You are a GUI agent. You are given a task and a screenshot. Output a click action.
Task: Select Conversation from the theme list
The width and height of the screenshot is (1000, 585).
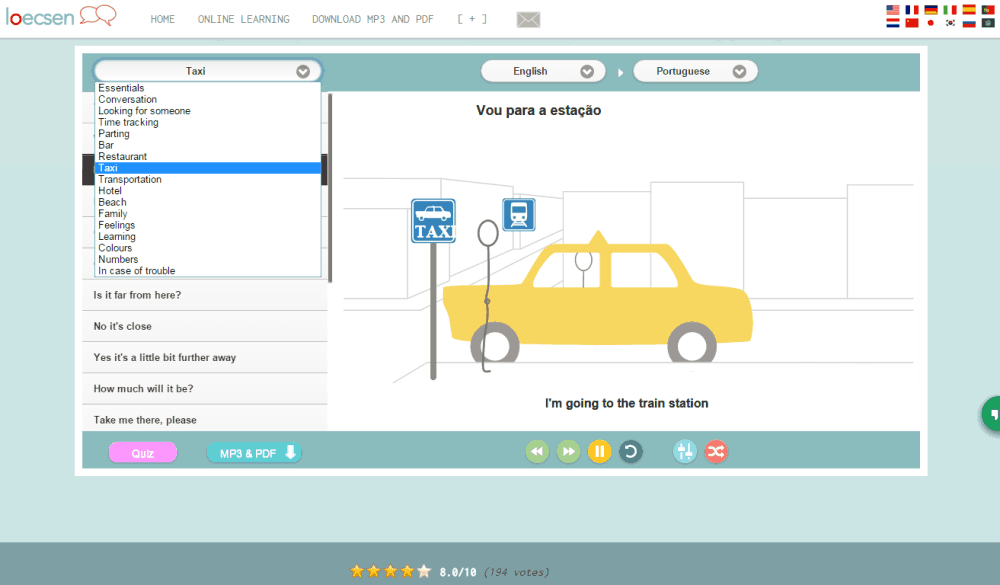(x=208, y=100)
